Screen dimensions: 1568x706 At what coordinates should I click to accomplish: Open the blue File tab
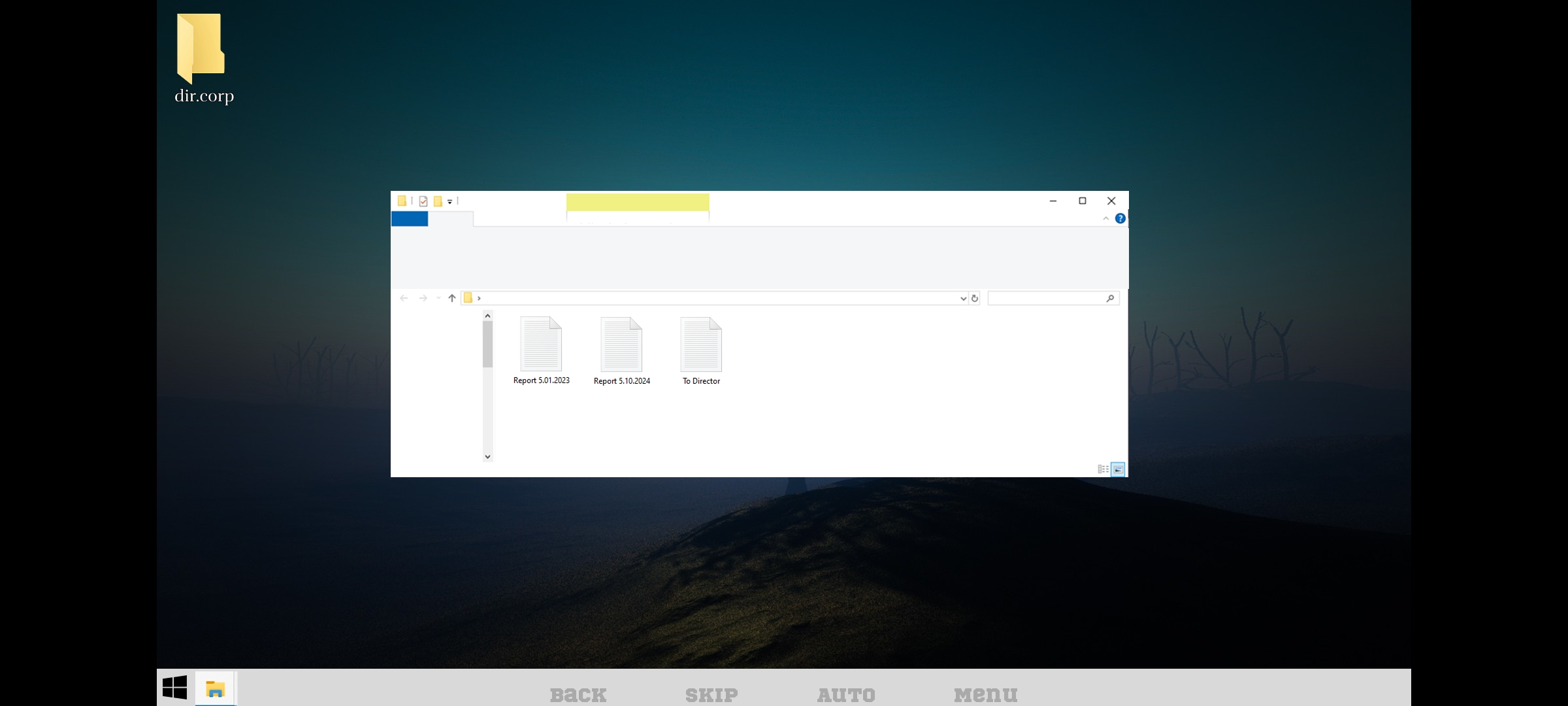pyautogui.click(x=410, y=219)
